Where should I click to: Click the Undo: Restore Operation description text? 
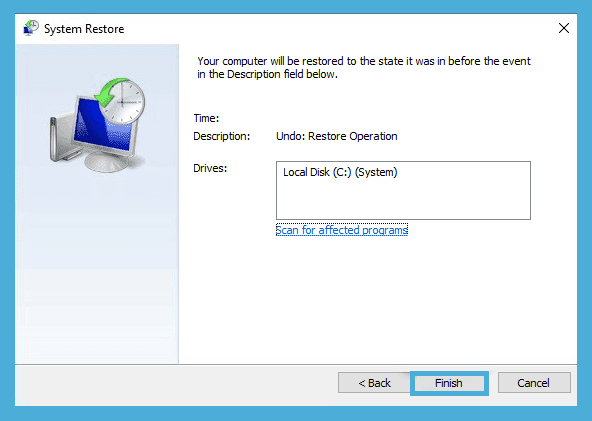pyautogui.click(x=337, y=136)
